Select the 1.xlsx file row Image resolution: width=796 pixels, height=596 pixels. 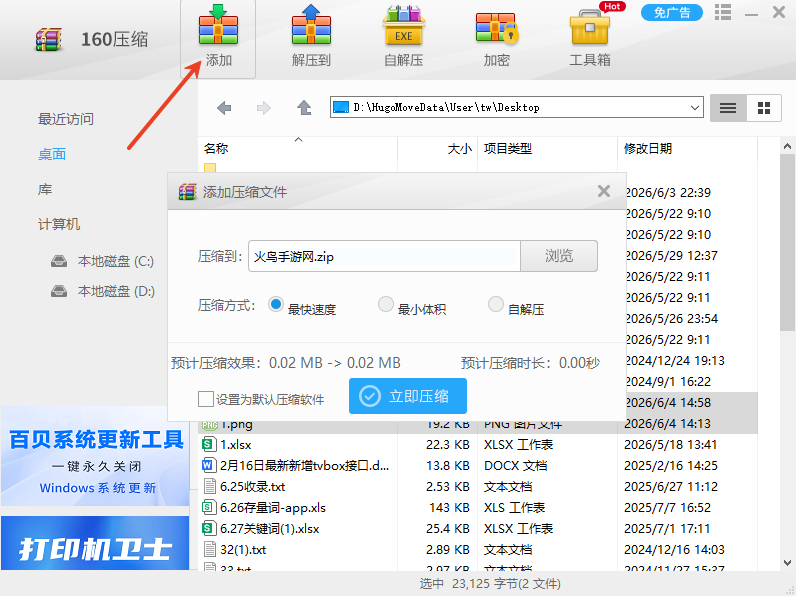pyautogui.click(x=478, y=445)
